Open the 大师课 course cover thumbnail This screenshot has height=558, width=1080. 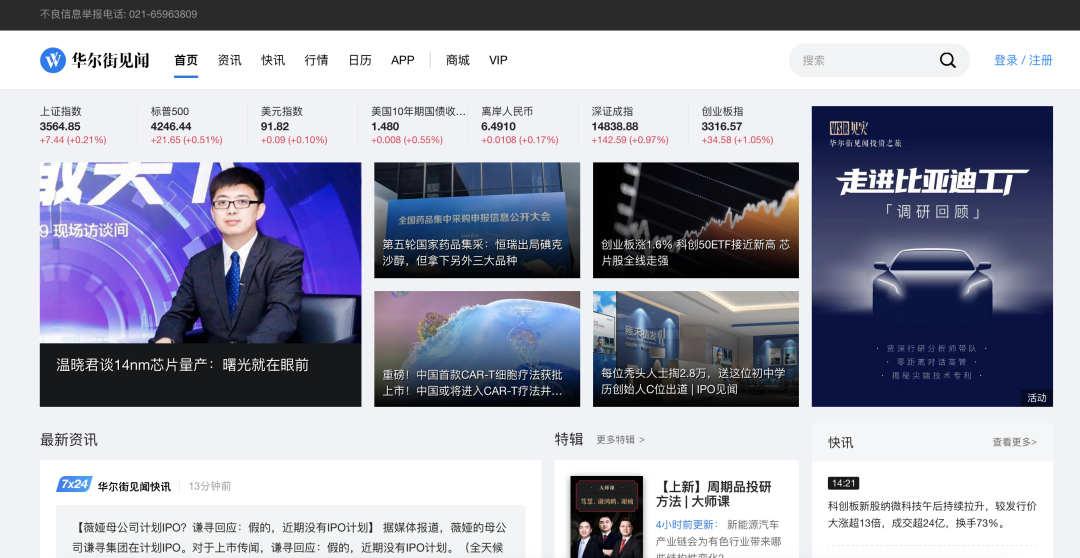(607, 517)
